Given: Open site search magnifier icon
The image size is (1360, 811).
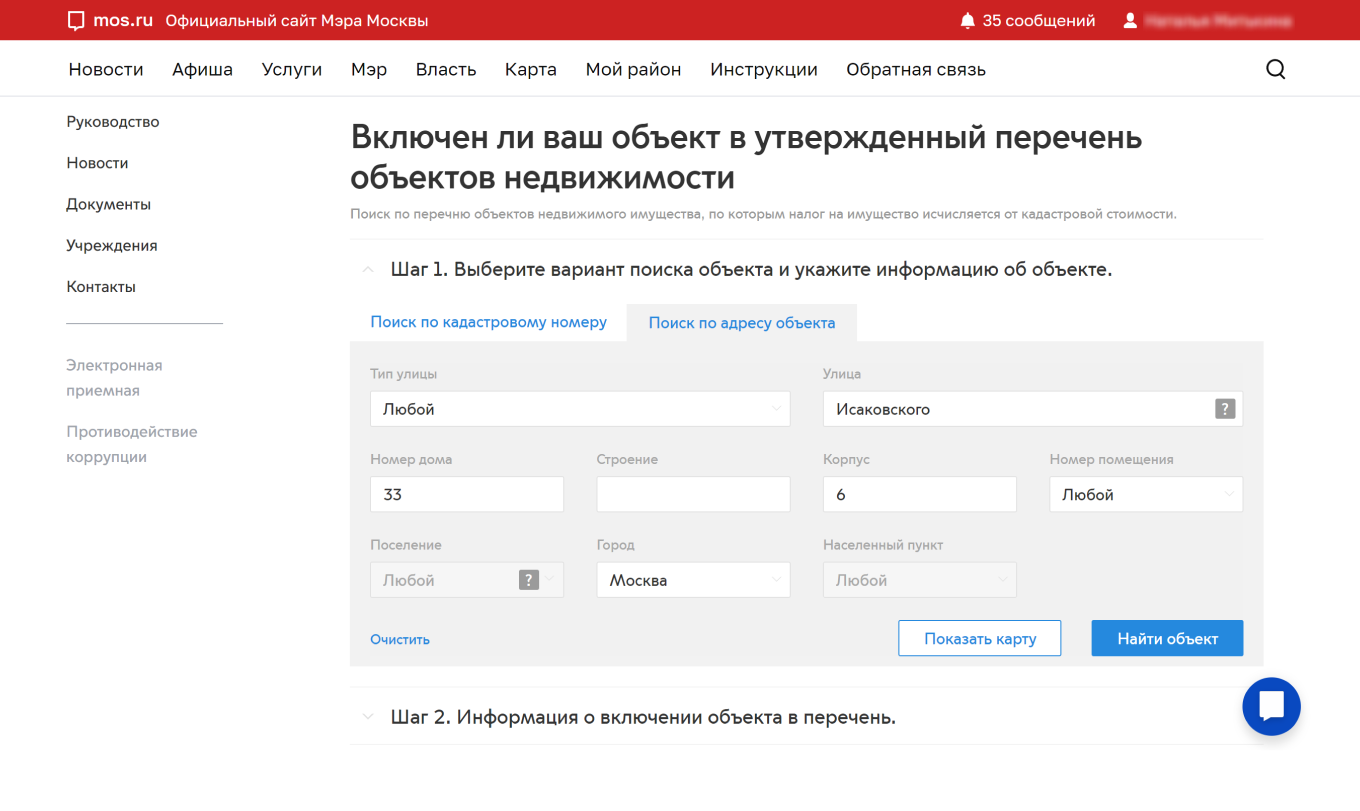Looking at the screenshot, I should point(1276,69).
